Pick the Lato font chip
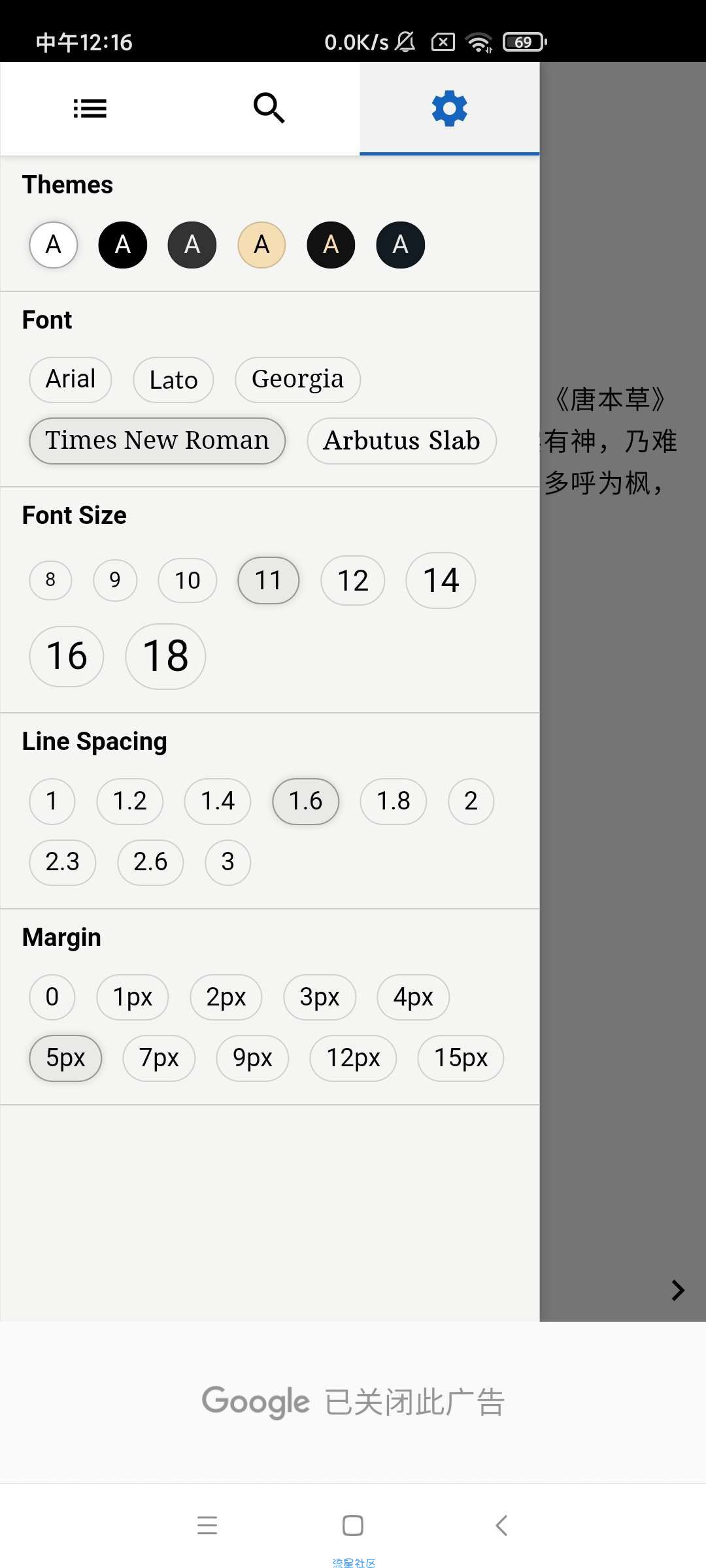 (x=173, y=380)
